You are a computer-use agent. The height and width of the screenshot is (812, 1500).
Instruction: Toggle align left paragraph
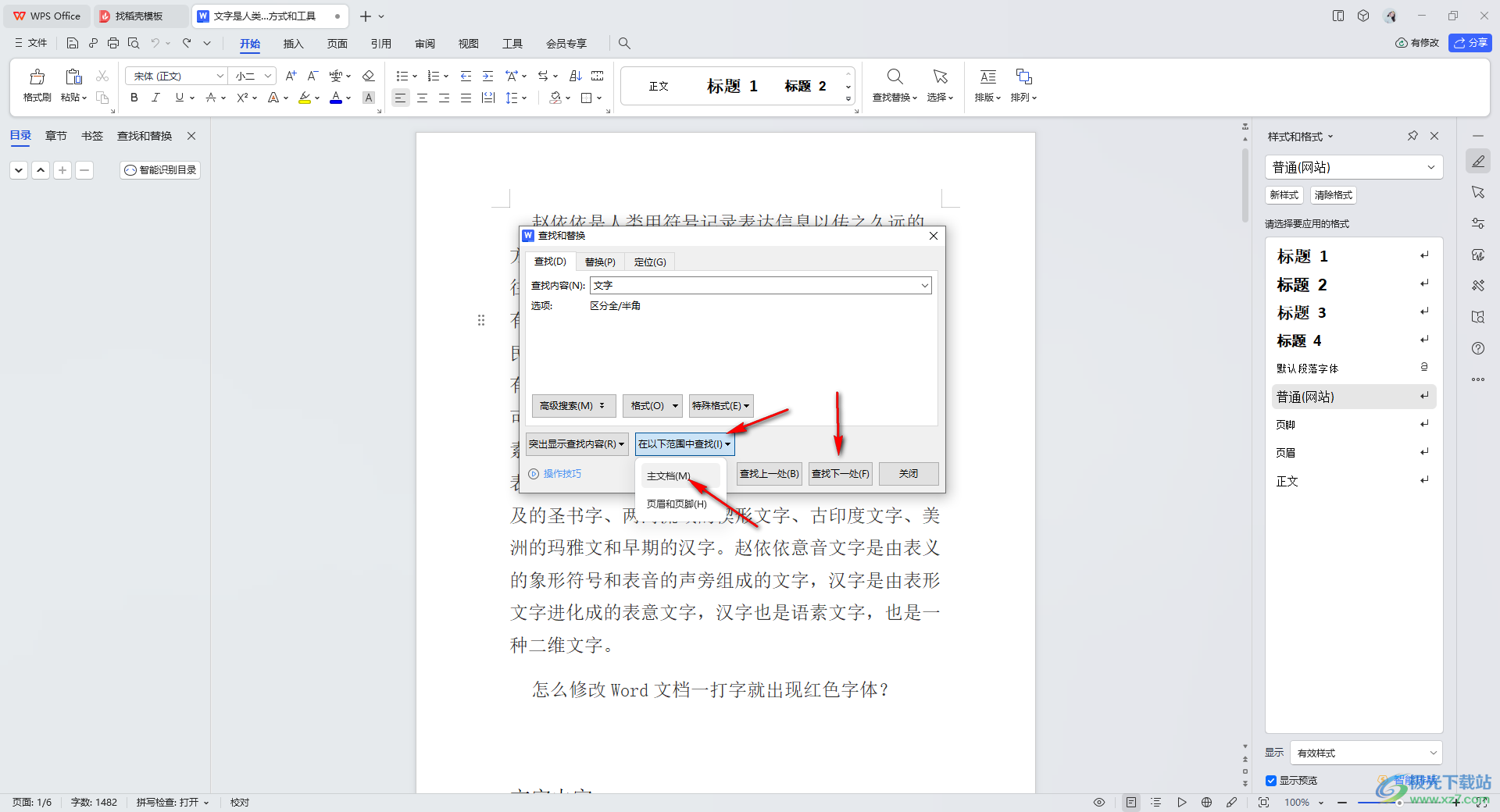pyautogui.click(x=400, y=98)
